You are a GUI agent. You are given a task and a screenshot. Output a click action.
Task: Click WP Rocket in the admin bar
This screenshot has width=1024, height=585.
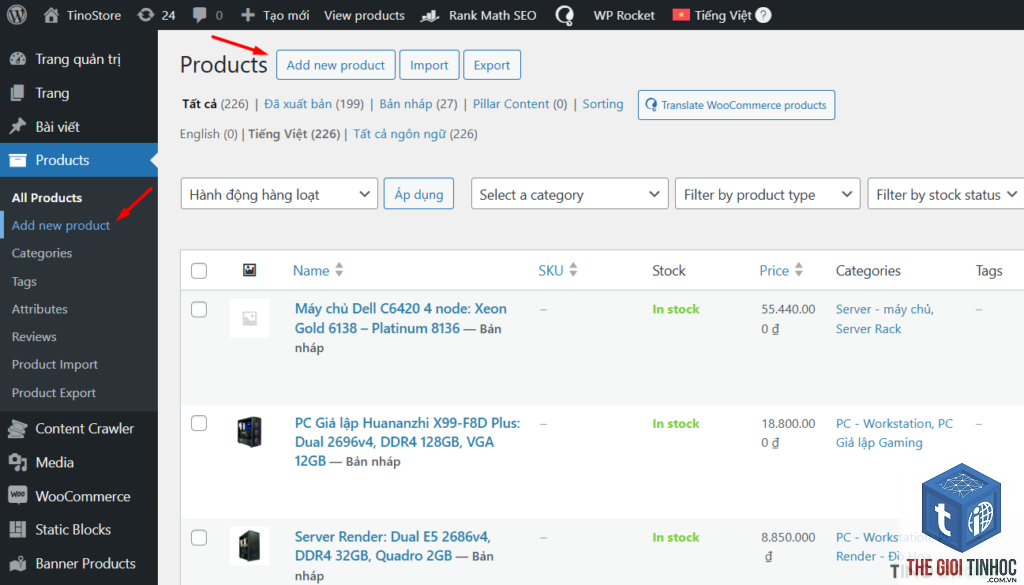[x=624, y=15]
